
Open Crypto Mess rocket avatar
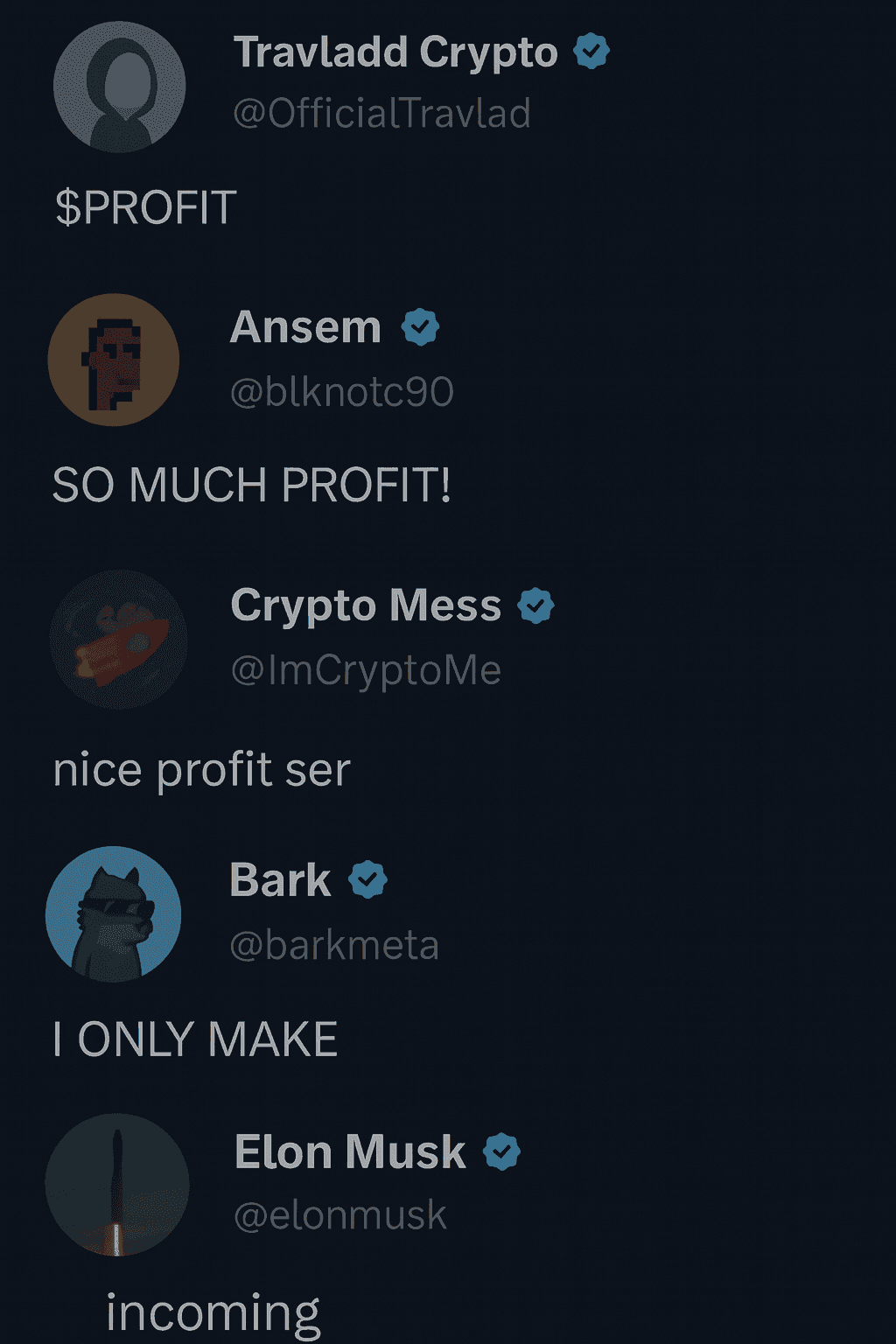pos(119,640)
